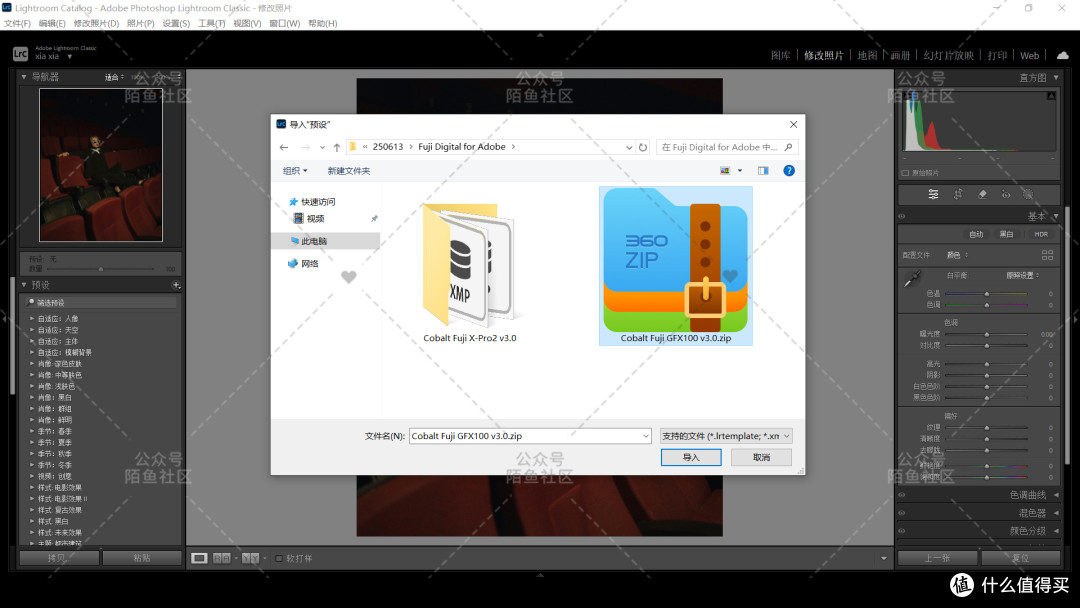Switch to the Print module

pos(997,56)
